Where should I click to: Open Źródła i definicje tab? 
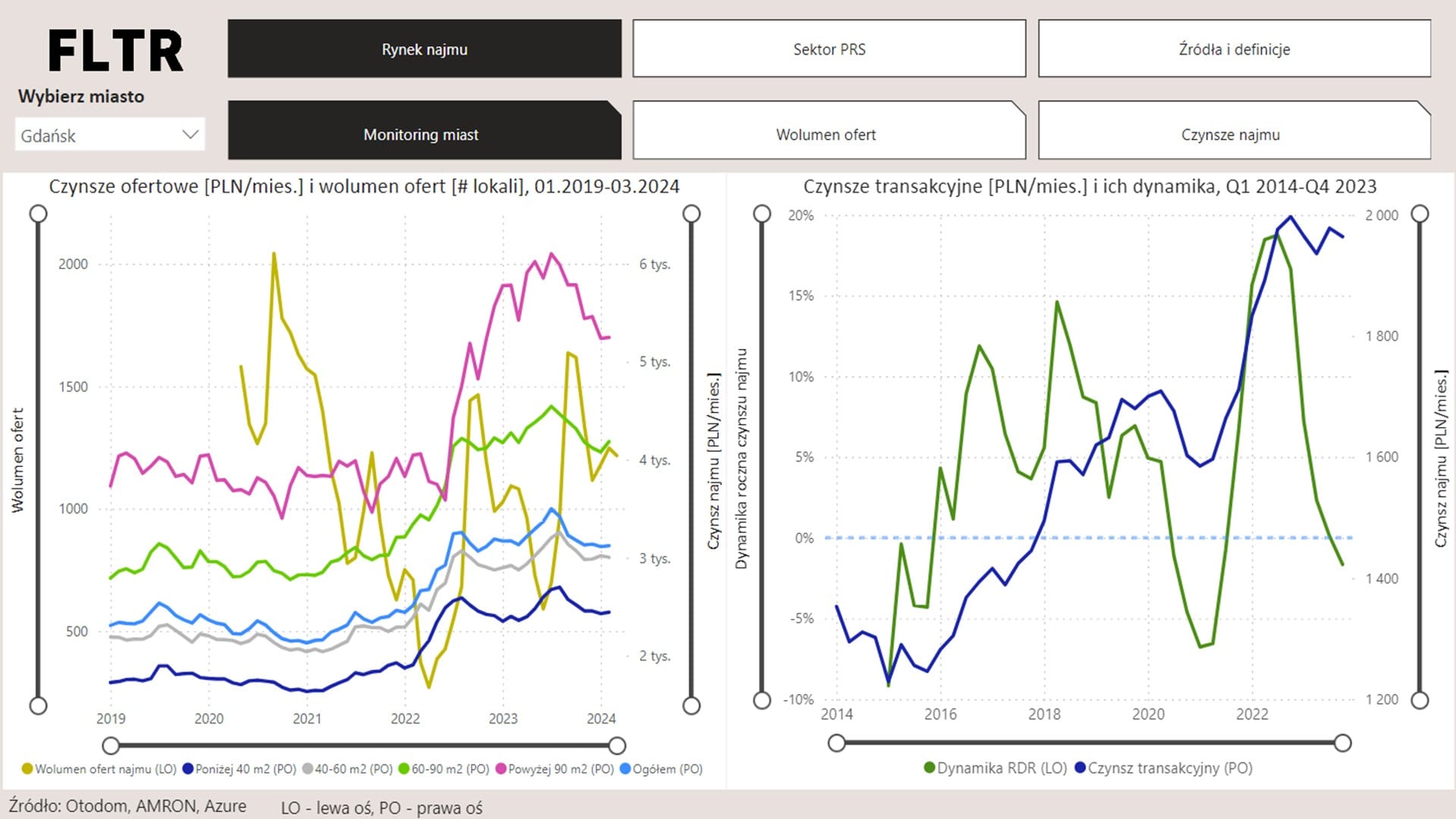[1234, 49]
